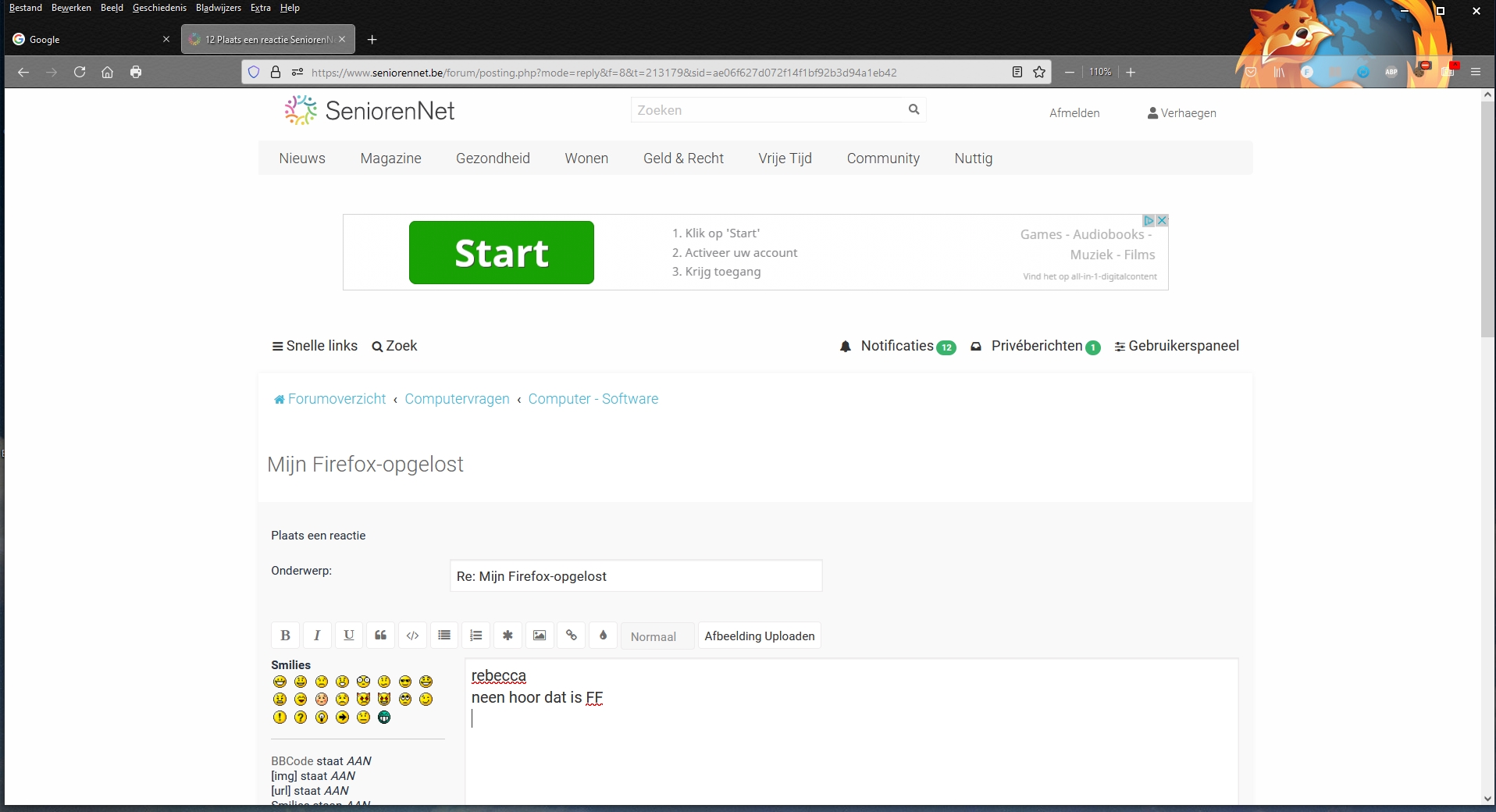Viewport: 1496px width, 812px height.
Task: Expand the Snelle links menu
Action: point(315,346)
